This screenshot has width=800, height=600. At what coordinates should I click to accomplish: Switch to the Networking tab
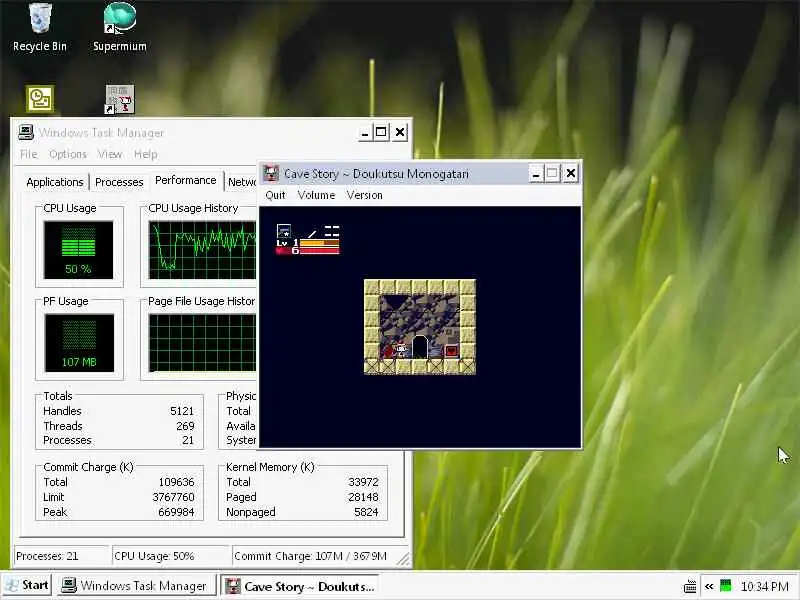click(x=241, y=182)
